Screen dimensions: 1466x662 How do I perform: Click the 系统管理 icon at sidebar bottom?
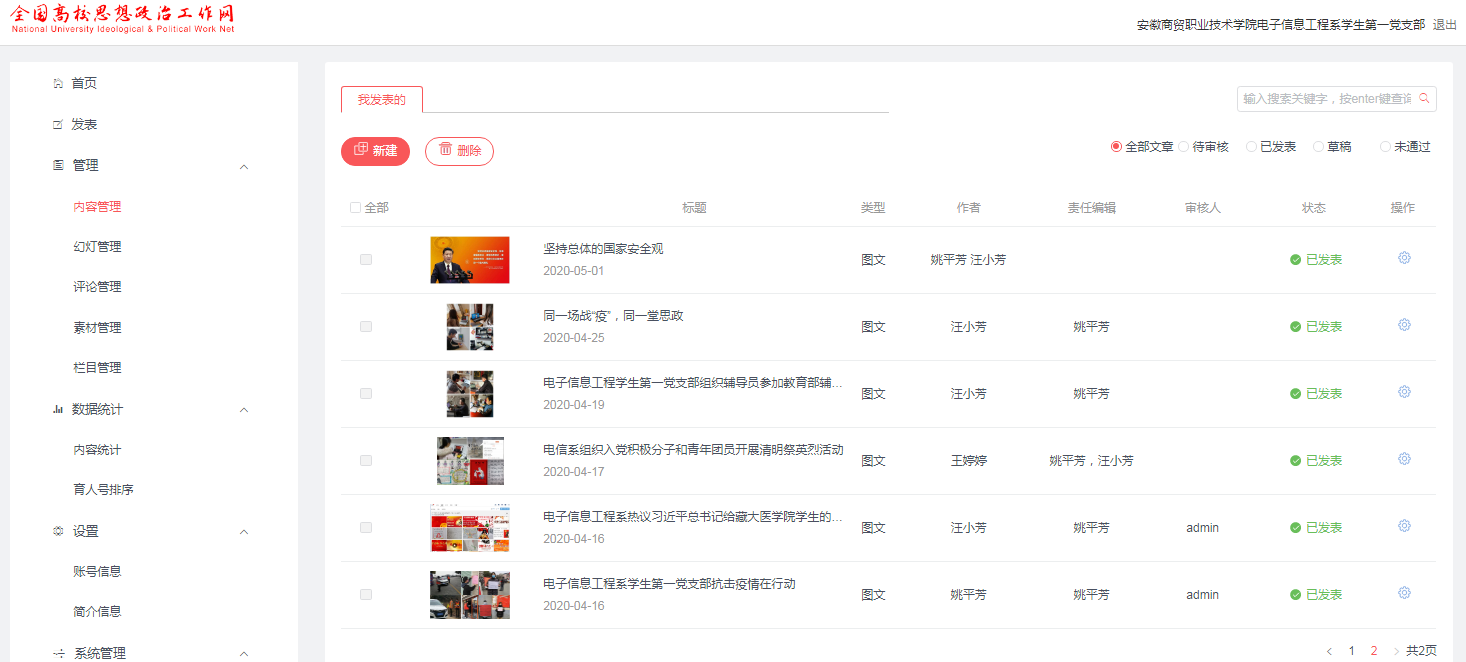(x=57, y=652)
